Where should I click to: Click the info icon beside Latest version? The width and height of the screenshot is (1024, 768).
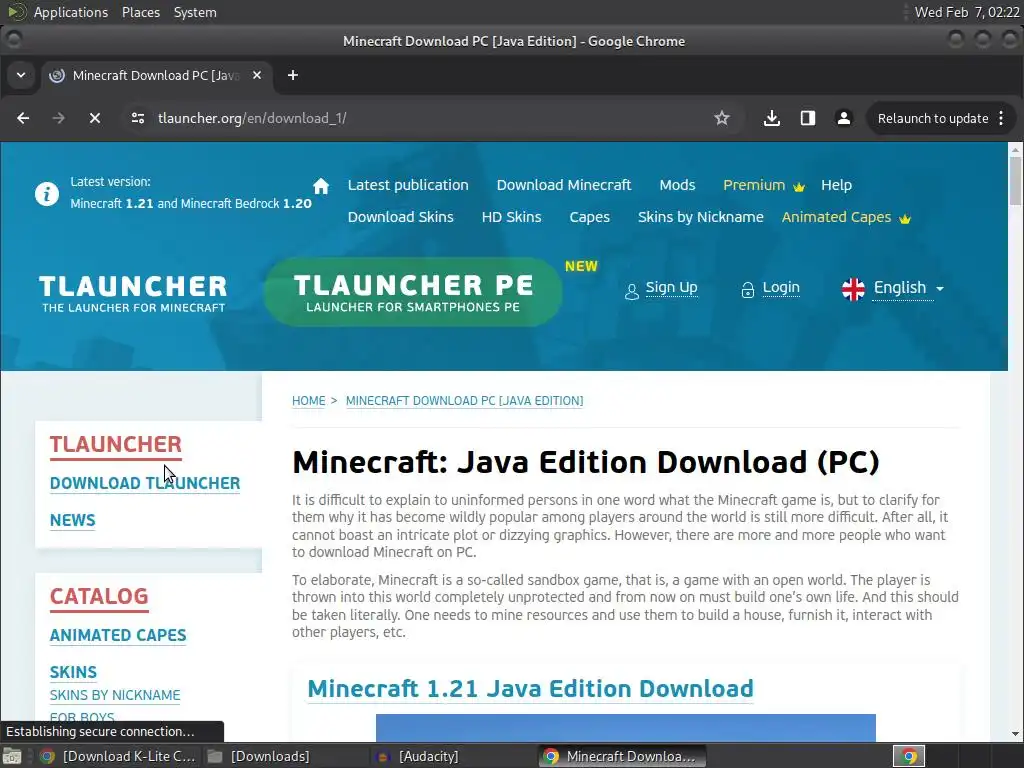coord(46,194)
